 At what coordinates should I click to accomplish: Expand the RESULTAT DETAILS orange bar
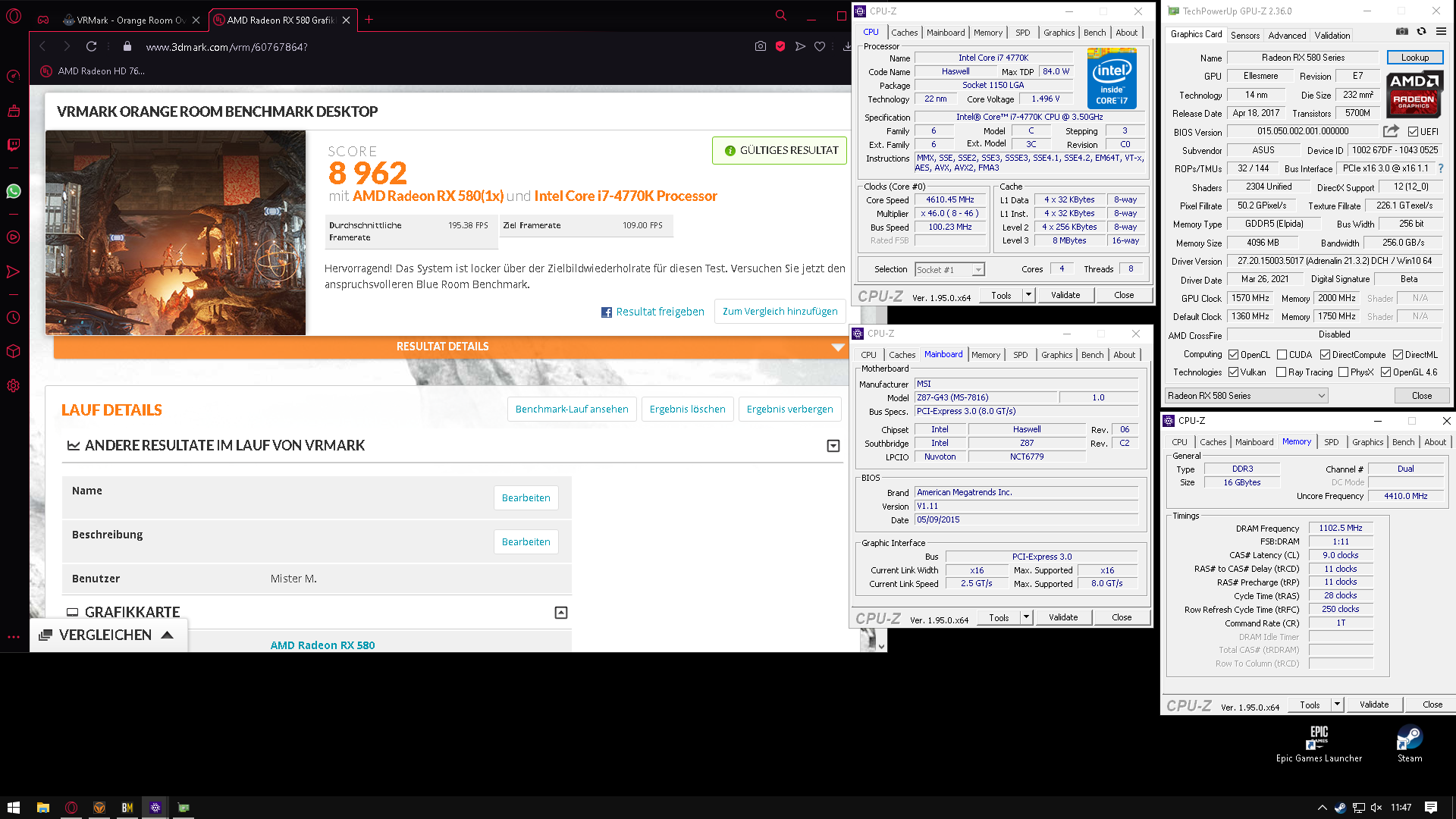450,347
